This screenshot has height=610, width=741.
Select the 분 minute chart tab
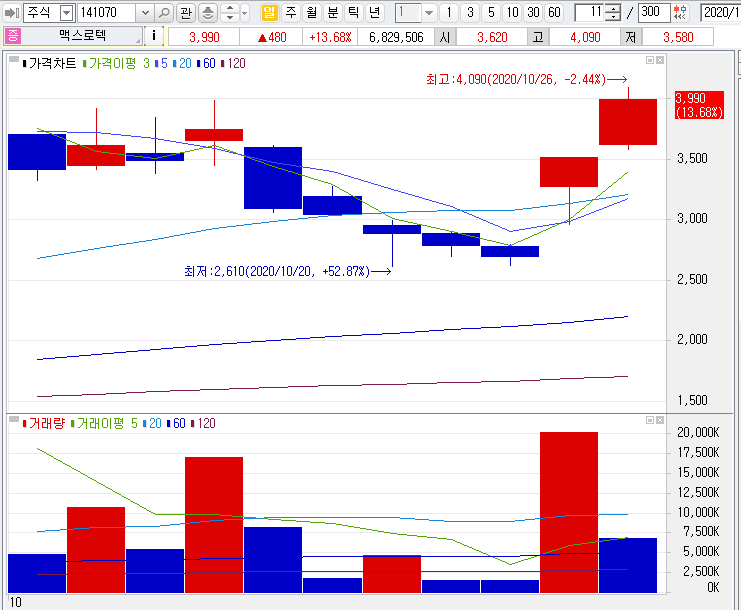click(x=333, y=13)
